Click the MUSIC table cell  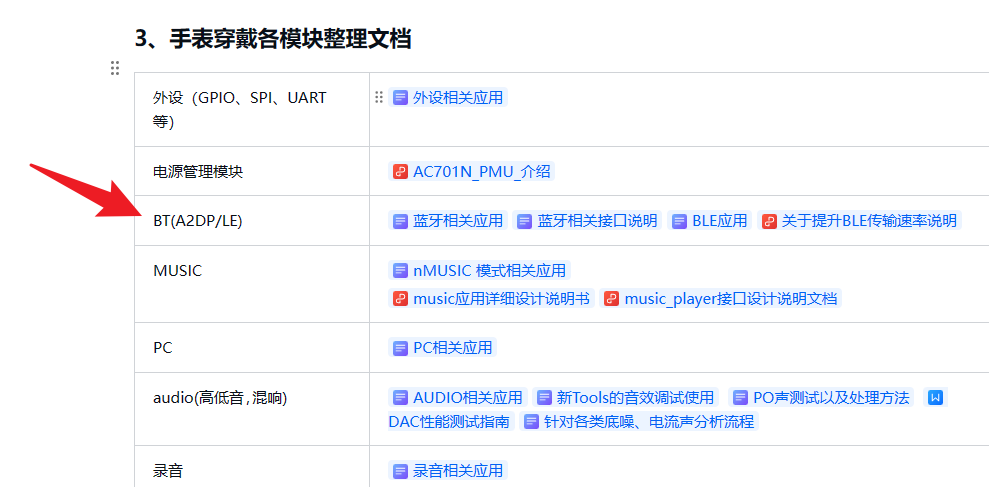pyautogui.click(x=252, y=285)
